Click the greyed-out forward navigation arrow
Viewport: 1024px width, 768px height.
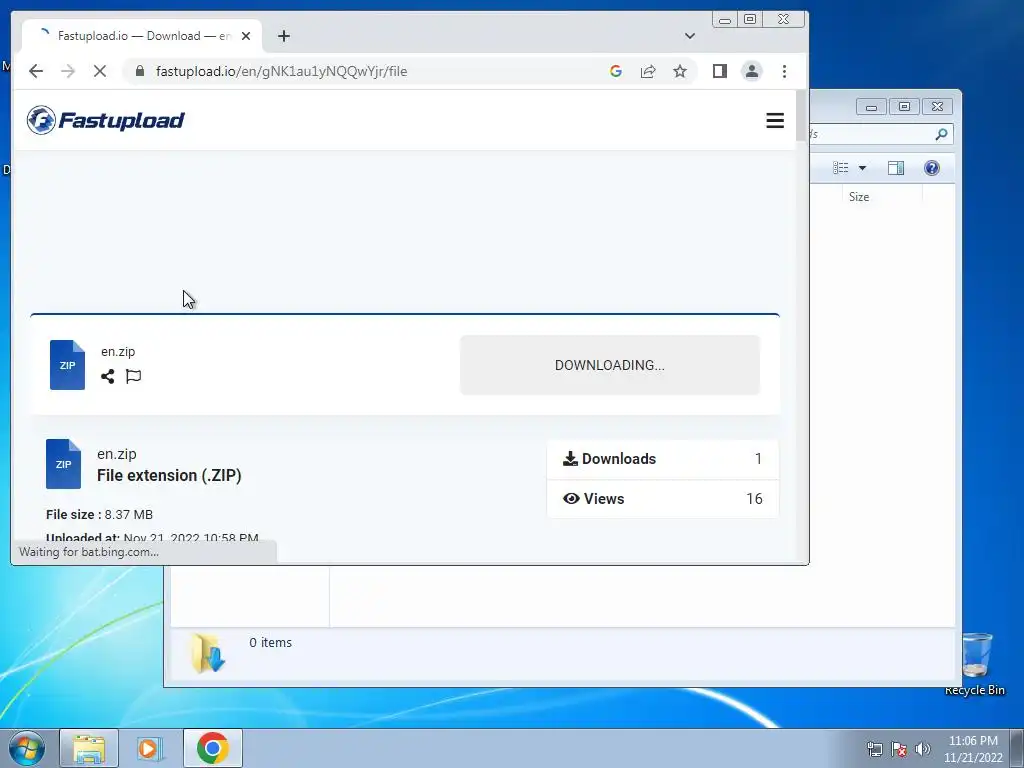68,71
